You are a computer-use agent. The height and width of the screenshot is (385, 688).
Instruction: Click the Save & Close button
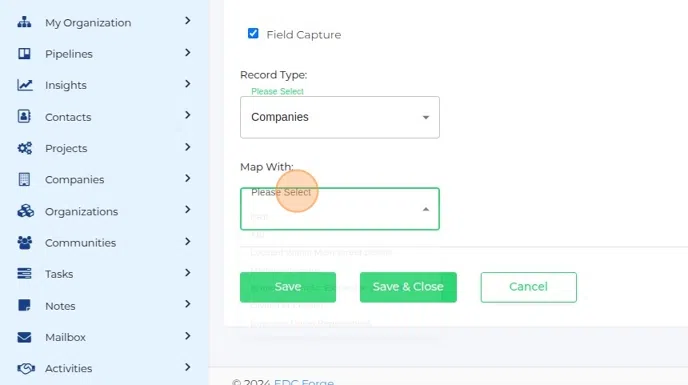coord(408,287)
